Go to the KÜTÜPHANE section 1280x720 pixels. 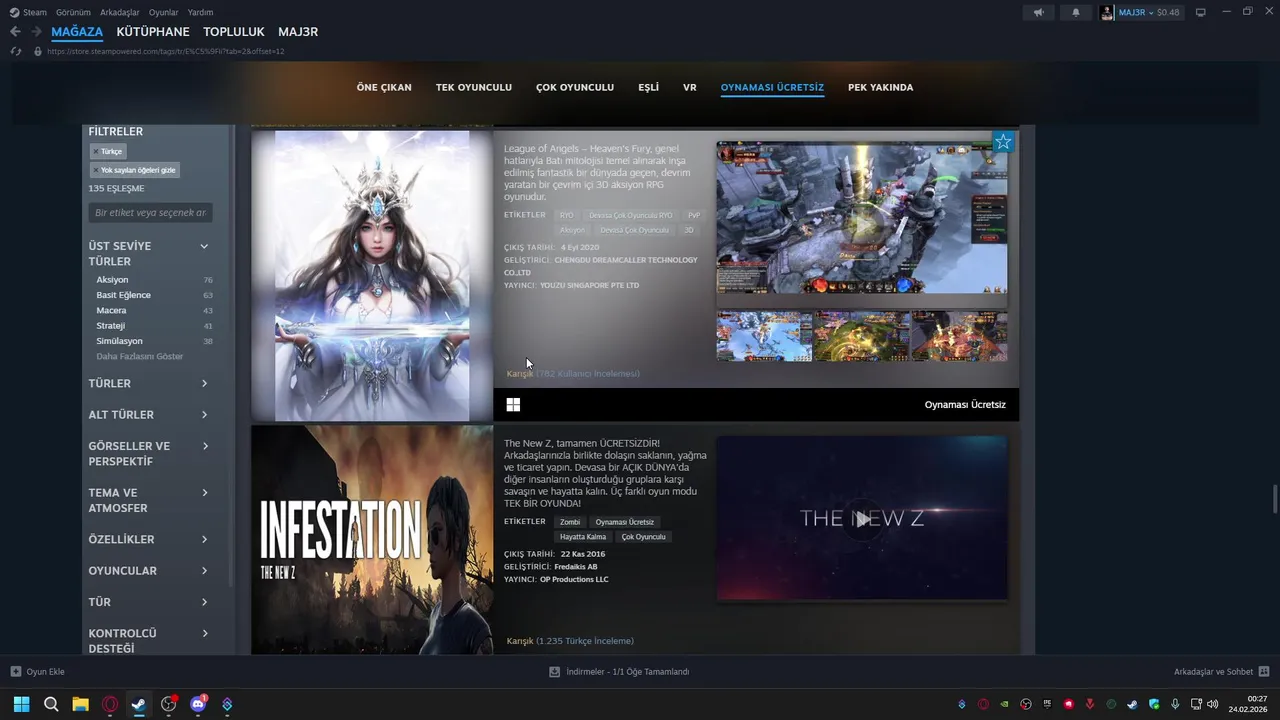[153, 32]
